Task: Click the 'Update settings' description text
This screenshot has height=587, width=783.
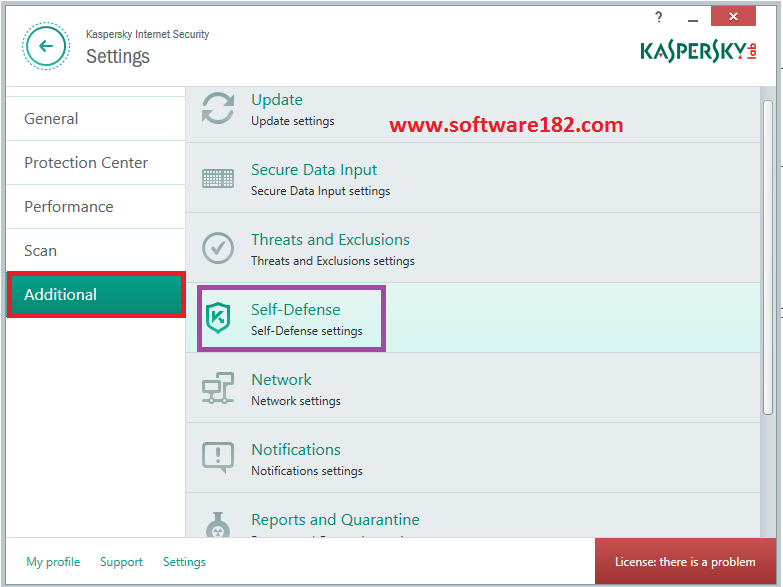Action: 293,121
